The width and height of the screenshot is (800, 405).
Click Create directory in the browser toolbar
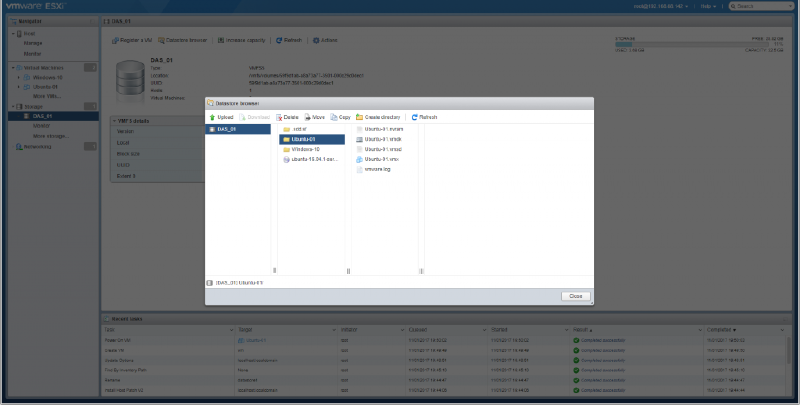pos(379,117)
